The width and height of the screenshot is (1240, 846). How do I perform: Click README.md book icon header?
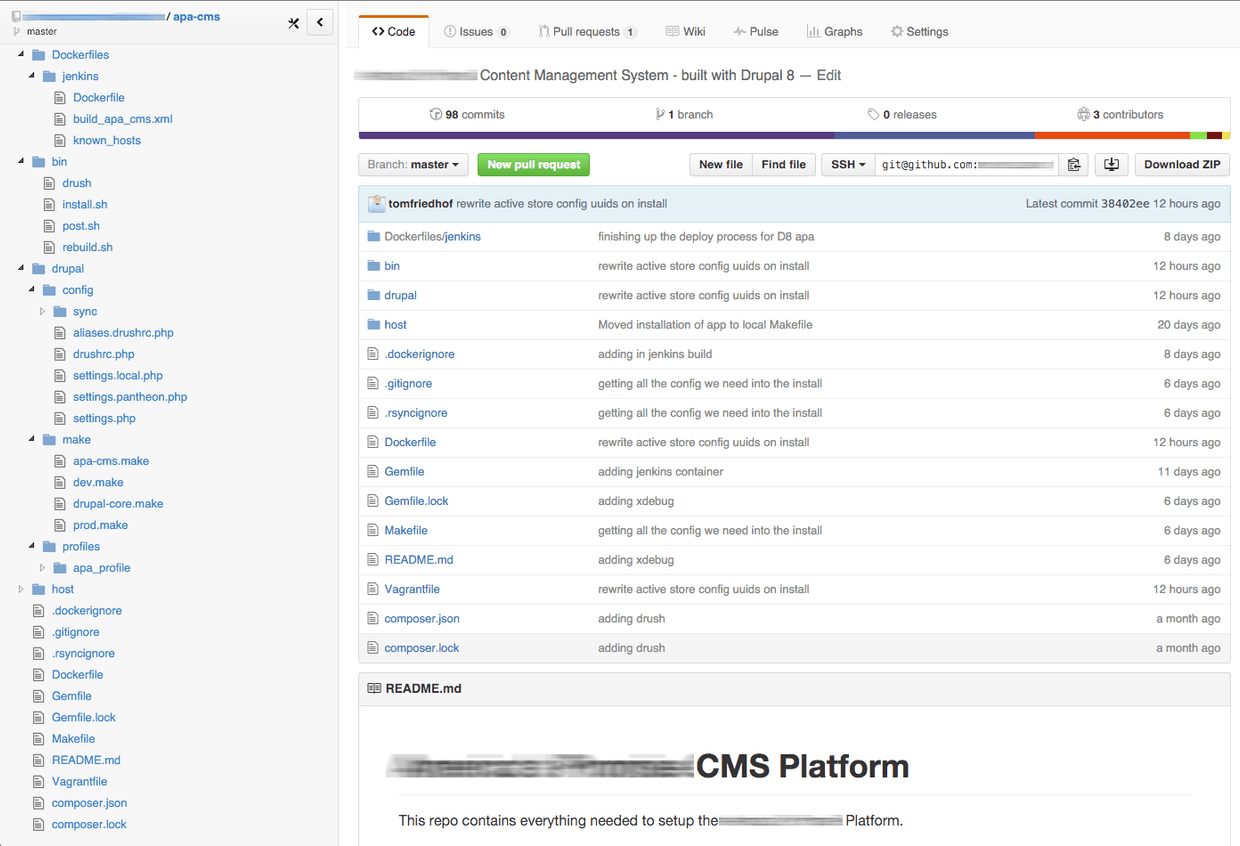click(x=374, y=689)
